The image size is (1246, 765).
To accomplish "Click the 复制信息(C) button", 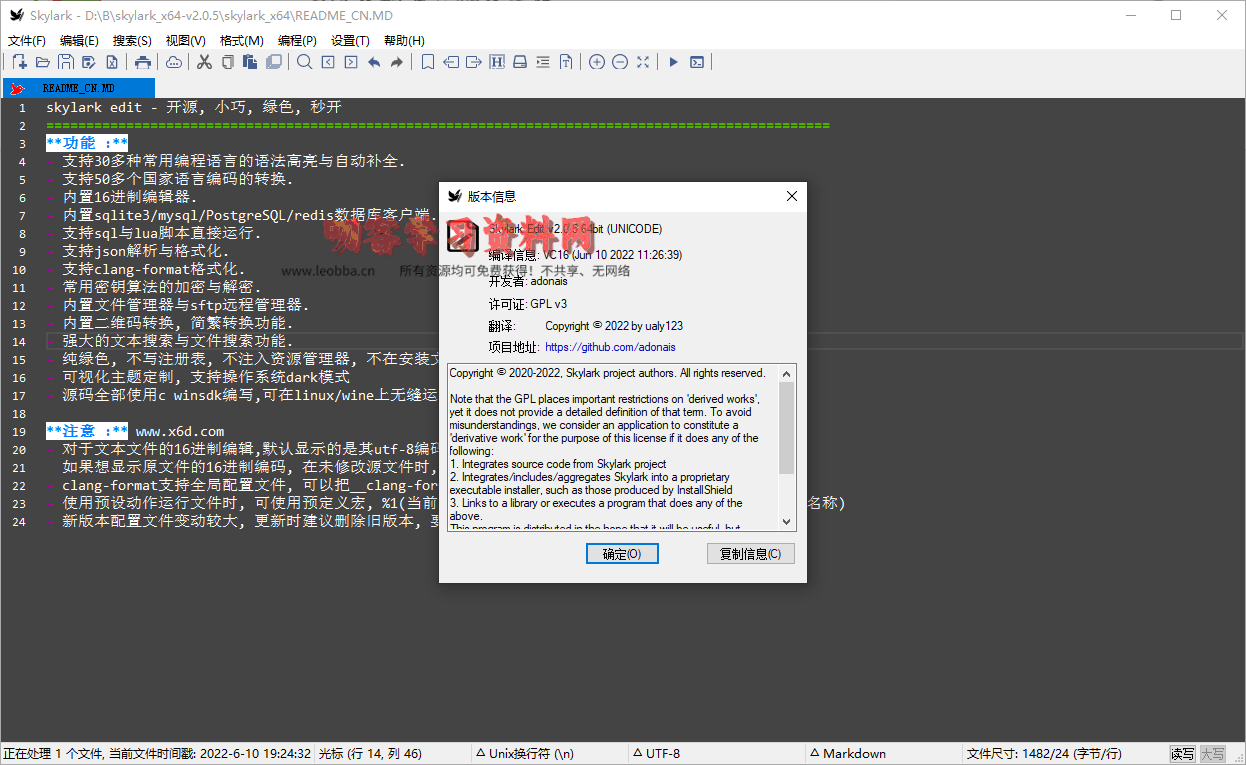I will point(750,554).
